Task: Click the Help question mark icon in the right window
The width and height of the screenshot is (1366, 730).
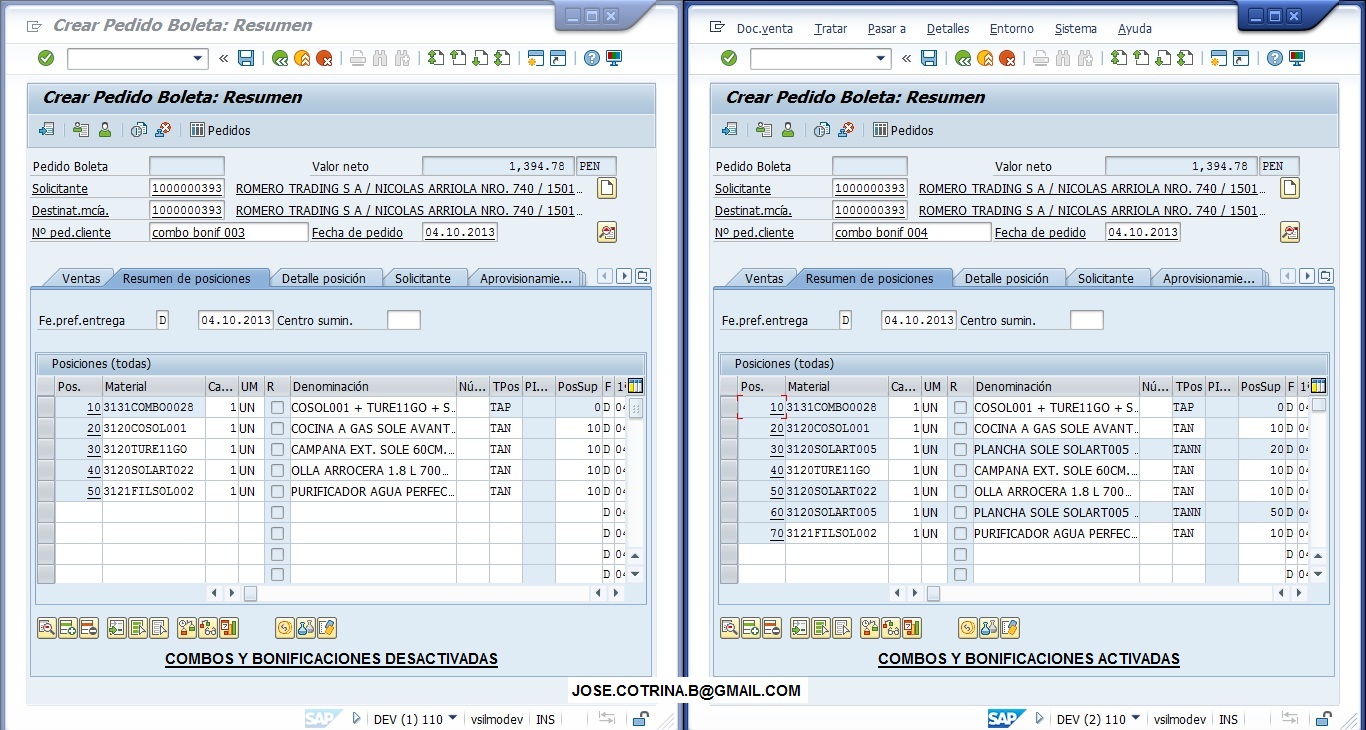Action: click(1274, 59)
